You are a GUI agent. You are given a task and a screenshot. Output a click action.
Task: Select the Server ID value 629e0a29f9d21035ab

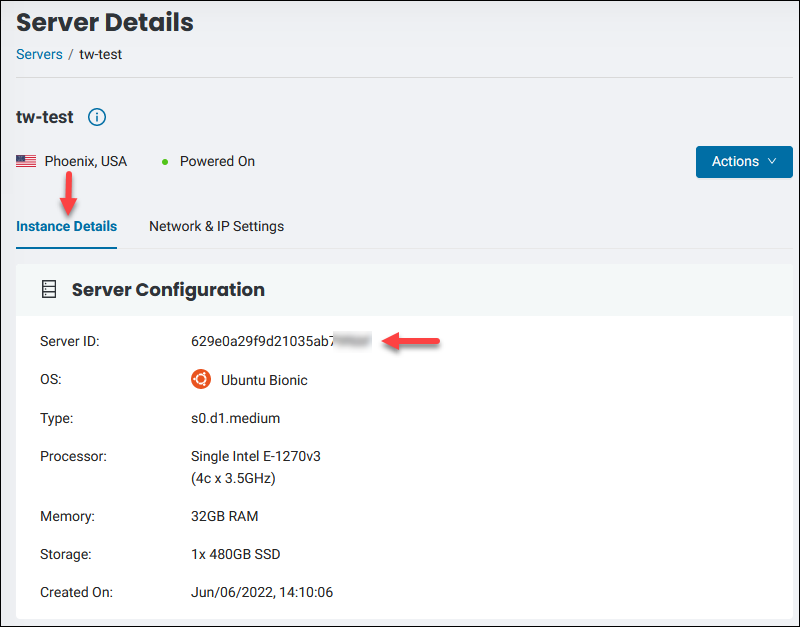[262, 341]
